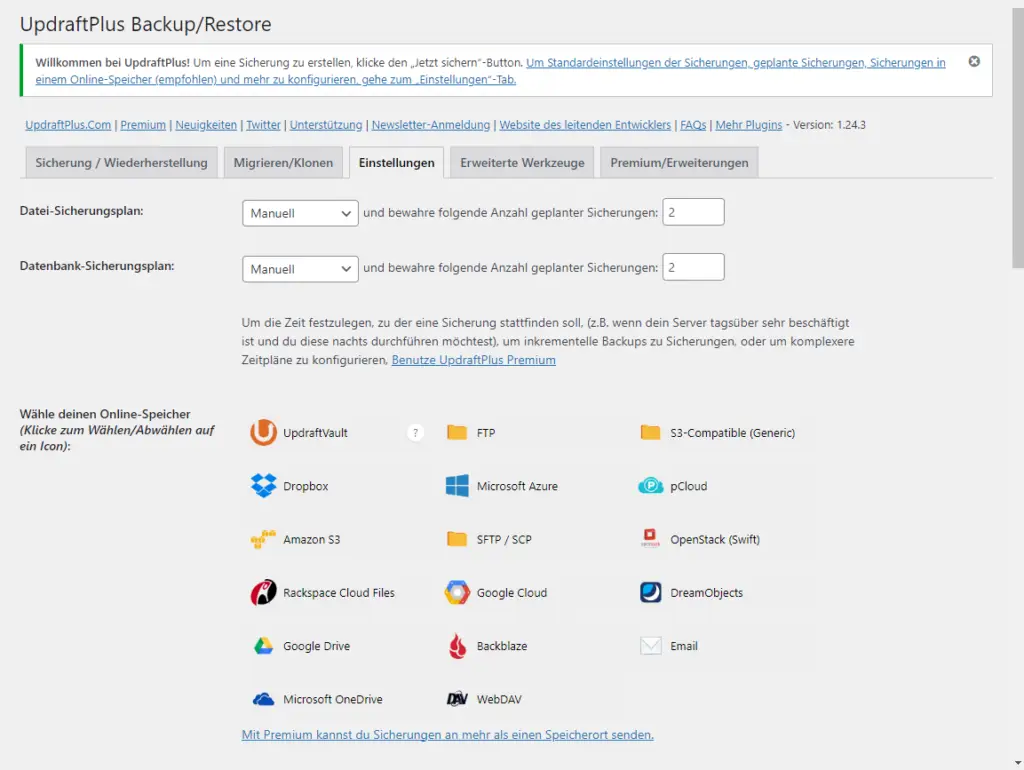Screen dimensions: 1024x770
Task: Choose the pCloud storage icon
Action: pyautogui.click(x=650, y=486)
